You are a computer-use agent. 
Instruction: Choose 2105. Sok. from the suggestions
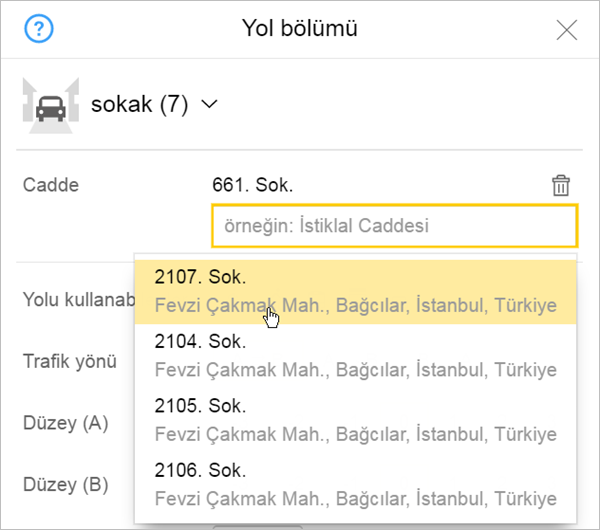click(x=355, y=421)
